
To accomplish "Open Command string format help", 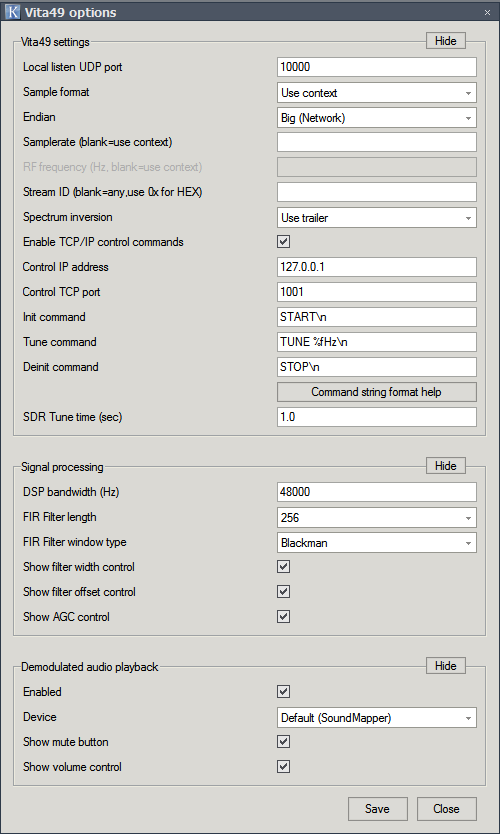I will (377, 392).
